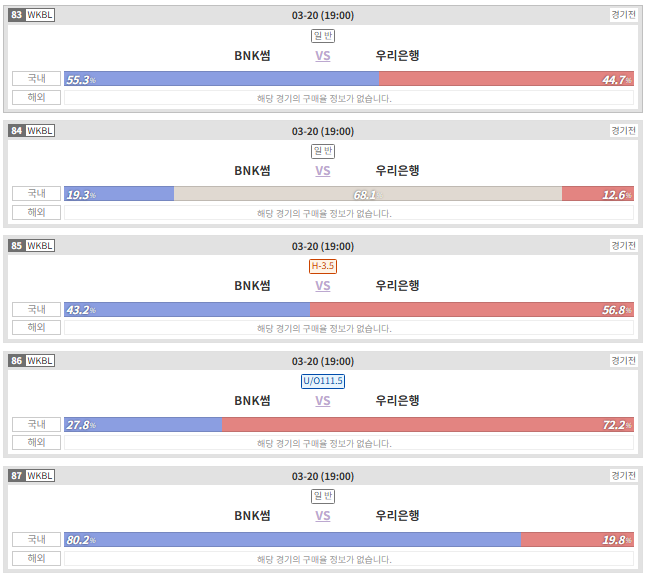Click the blue 55.3% bar segment
This screenshot has height=583, width=647.
[x=222, y=79]
